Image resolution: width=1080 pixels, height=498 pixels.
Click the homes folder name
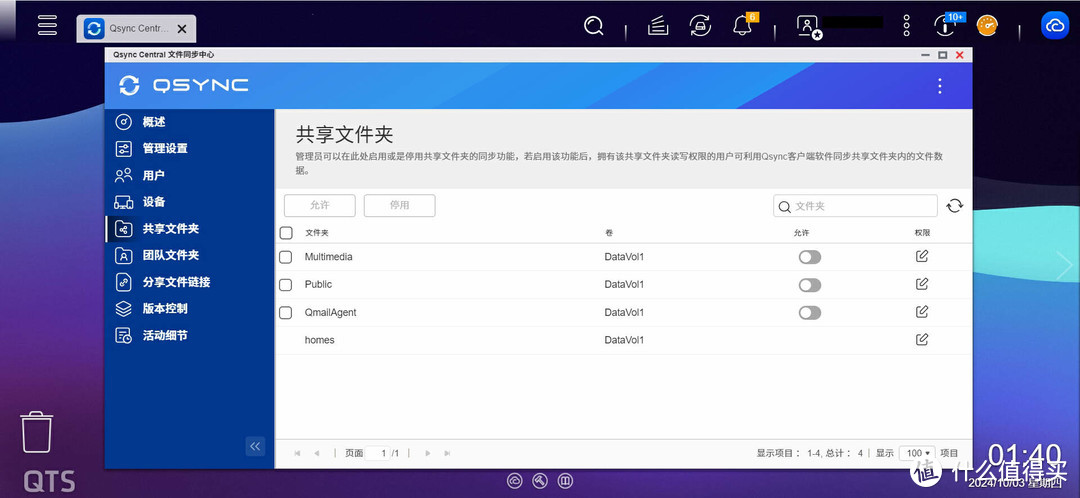point(320,340)
